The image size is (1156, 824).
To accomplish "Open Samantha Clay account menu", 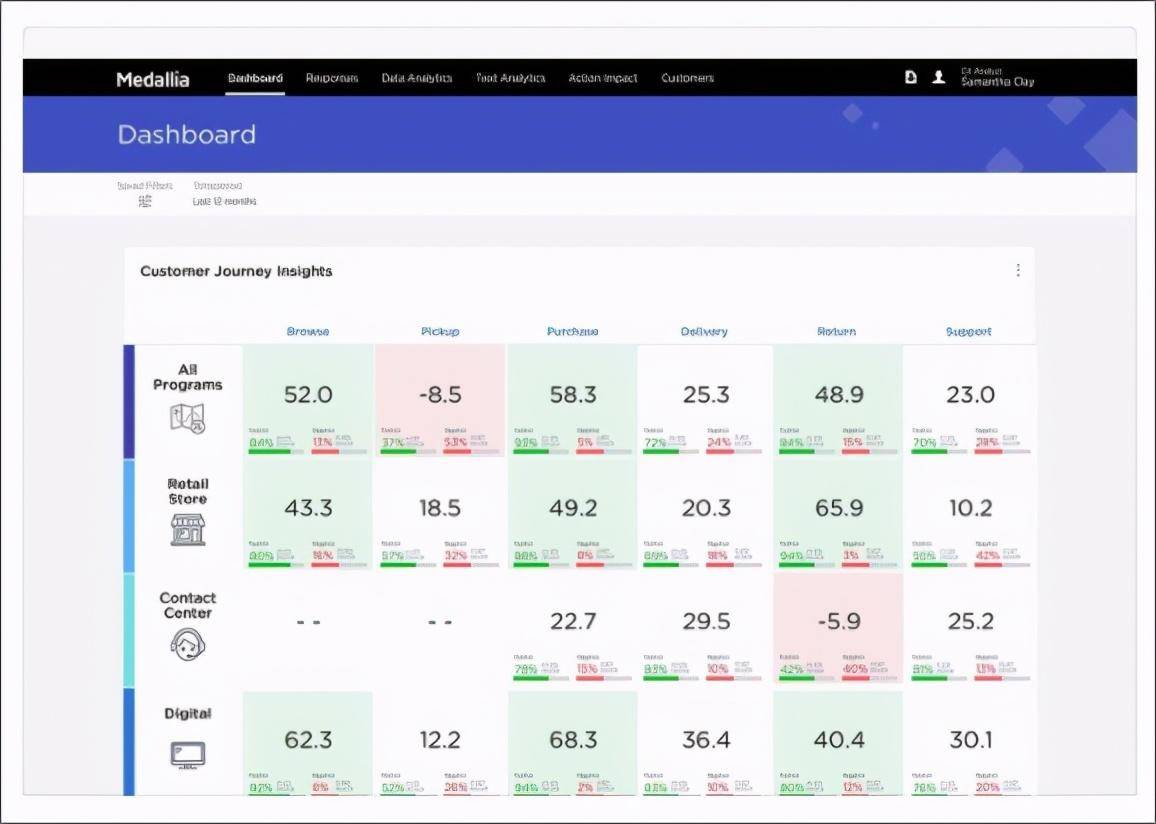I will coord(997,77).
